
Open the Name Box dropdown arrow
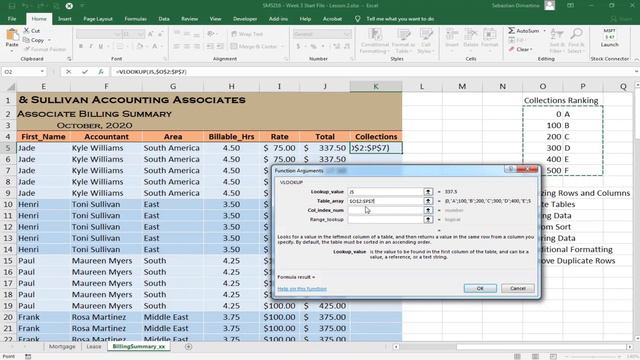click(x=42, y=72)
